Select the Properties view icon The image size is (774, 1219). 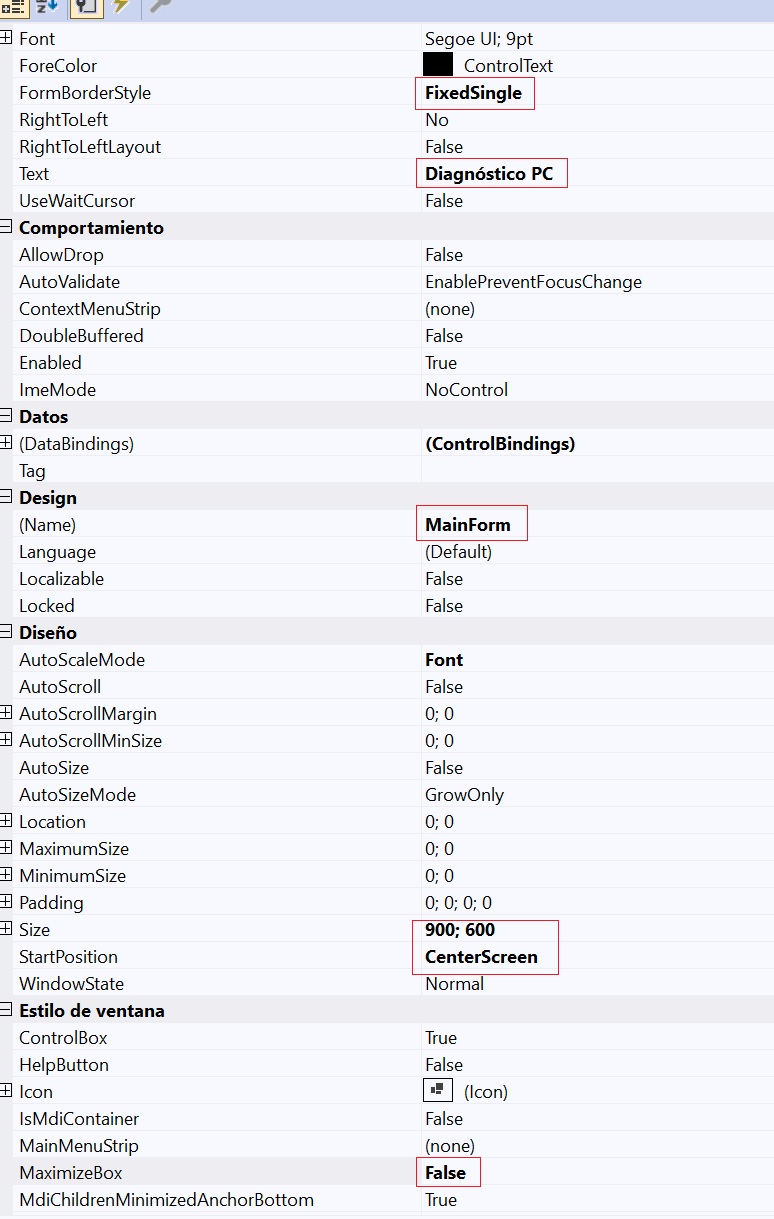pyautogui.click(x=84, y=6)
